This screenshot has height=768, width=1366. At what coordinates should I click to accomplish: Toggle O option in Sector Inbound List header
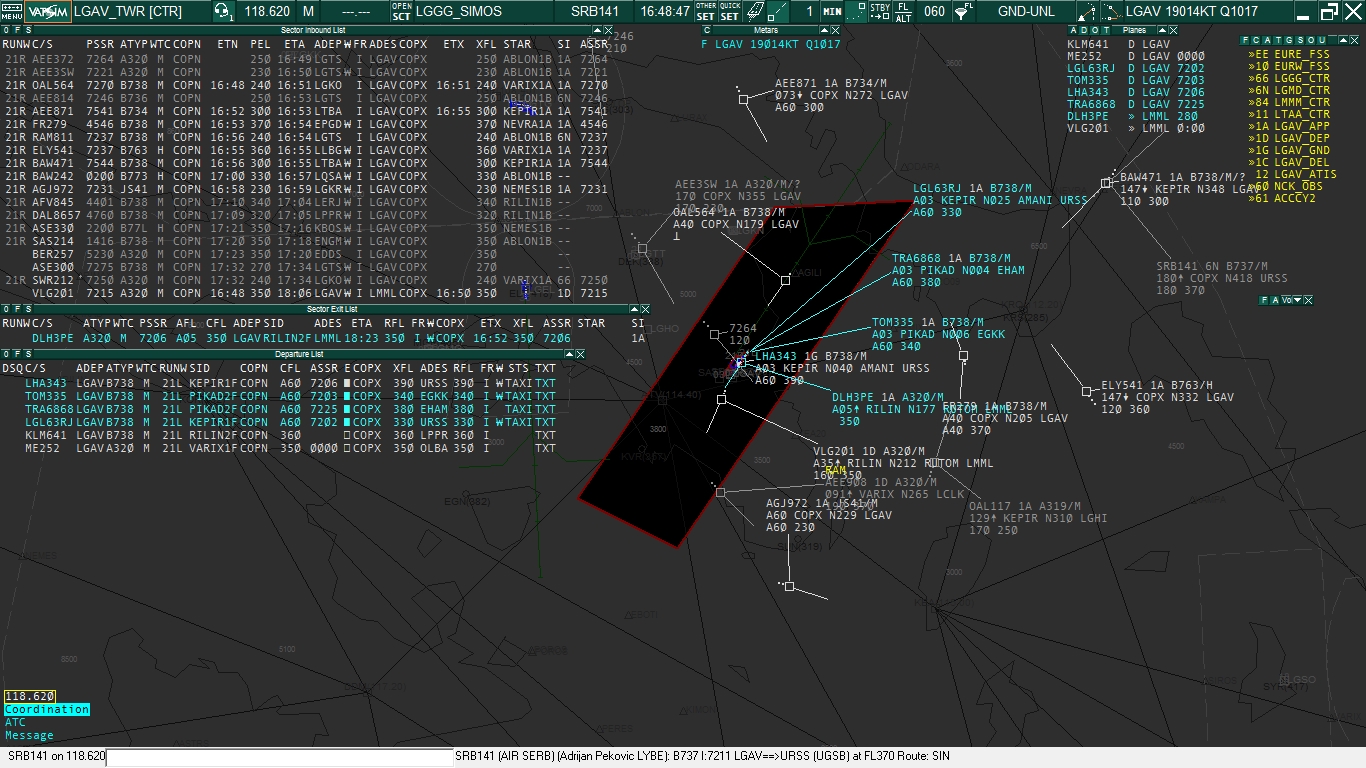click(5, 30)
